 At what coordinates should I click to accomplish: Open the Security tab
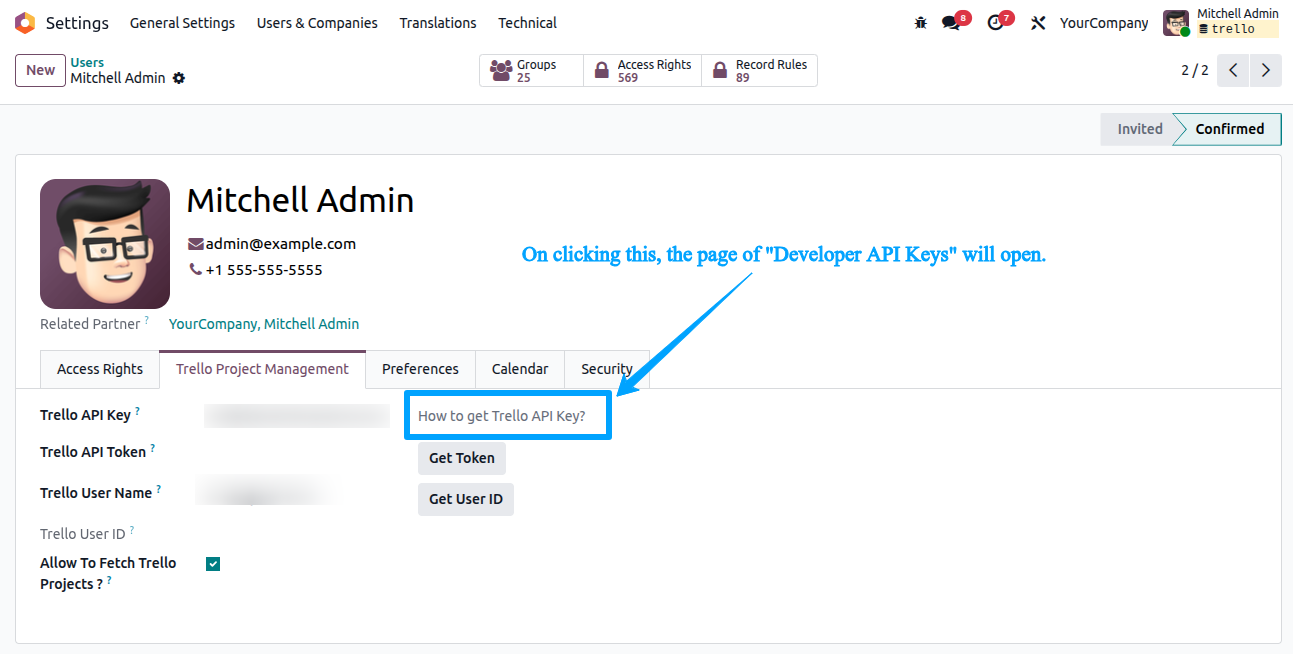coord(607,369)
